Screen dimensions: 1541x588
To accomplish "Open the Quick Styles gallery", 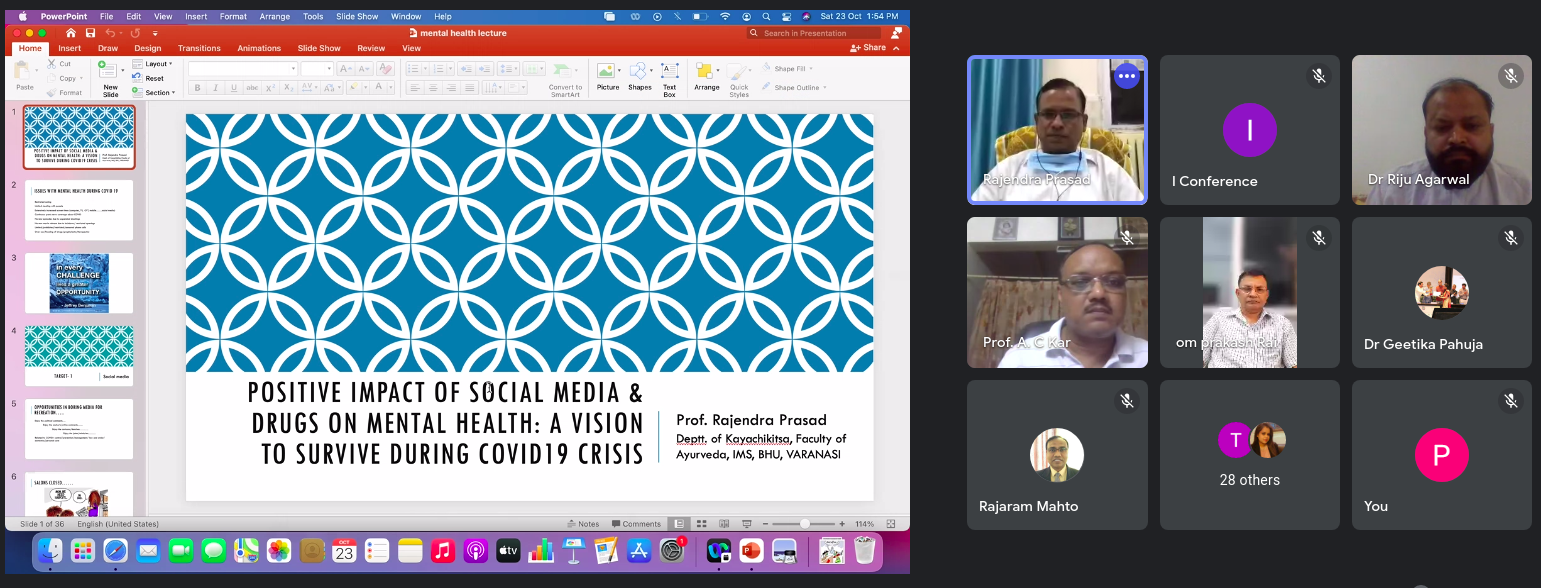I will pos(739,79).
